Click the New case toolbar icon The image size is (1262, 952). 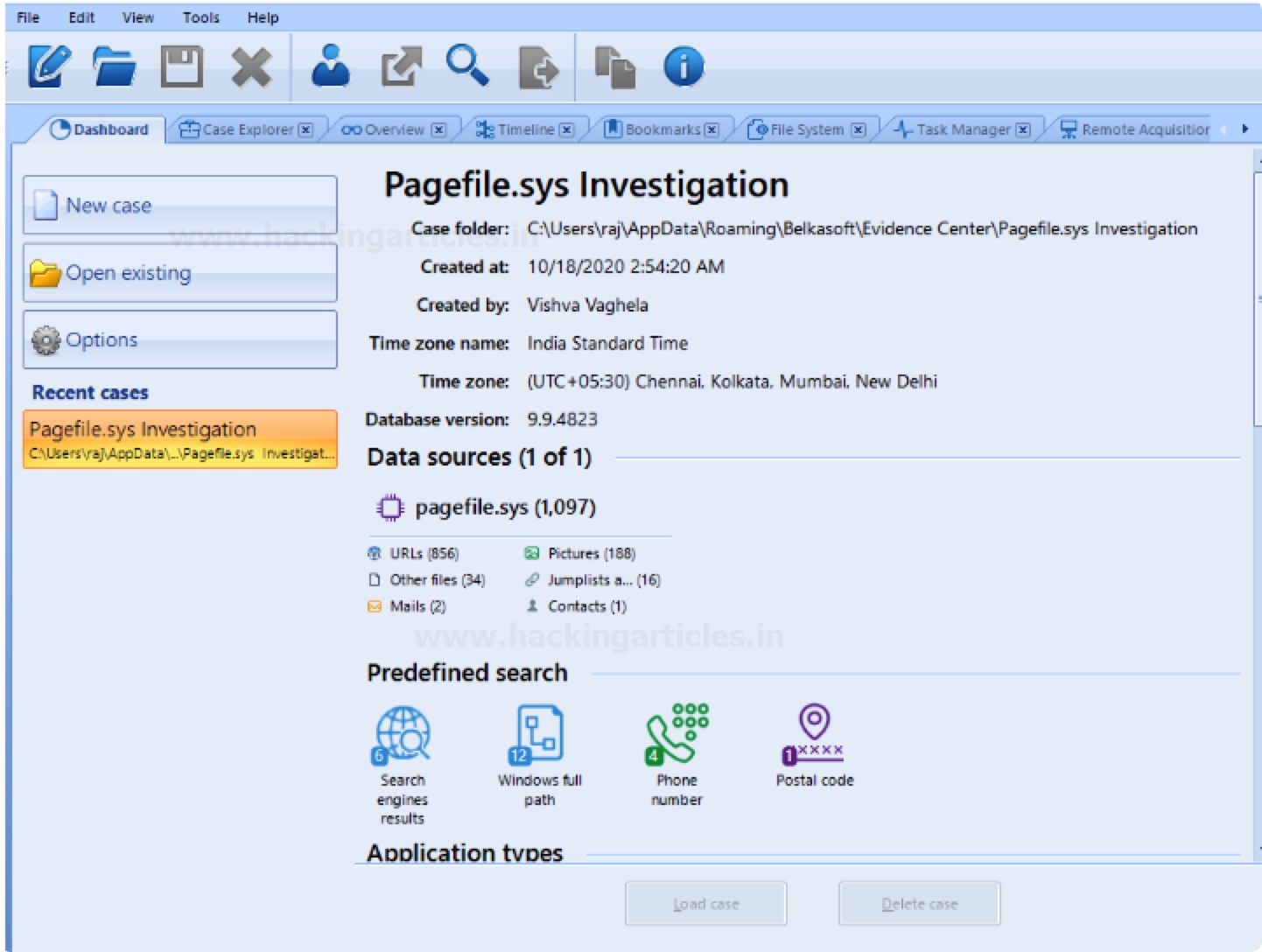point(48,66)
